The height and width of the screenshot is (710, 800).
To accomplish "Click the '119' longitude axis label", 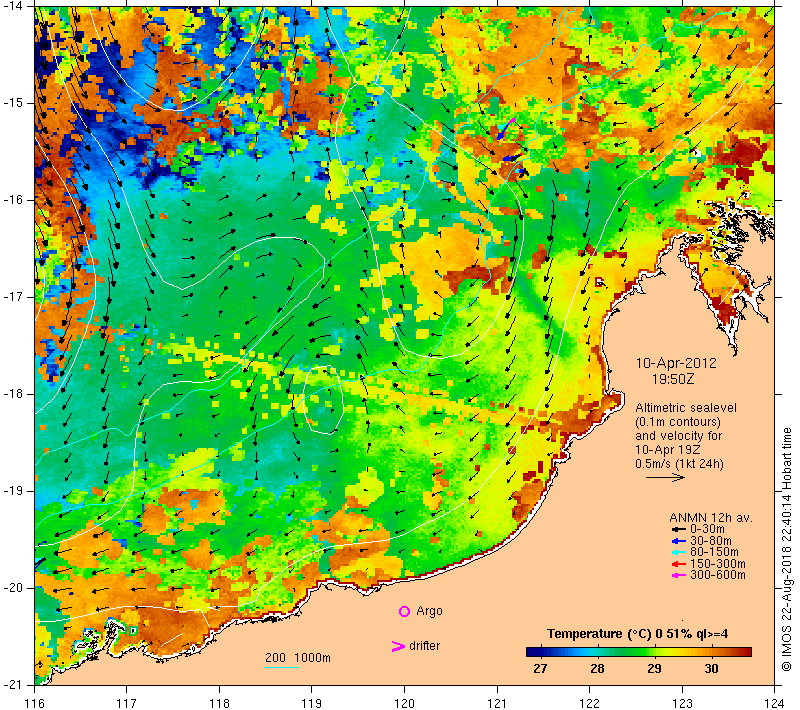I will point(312,703).
